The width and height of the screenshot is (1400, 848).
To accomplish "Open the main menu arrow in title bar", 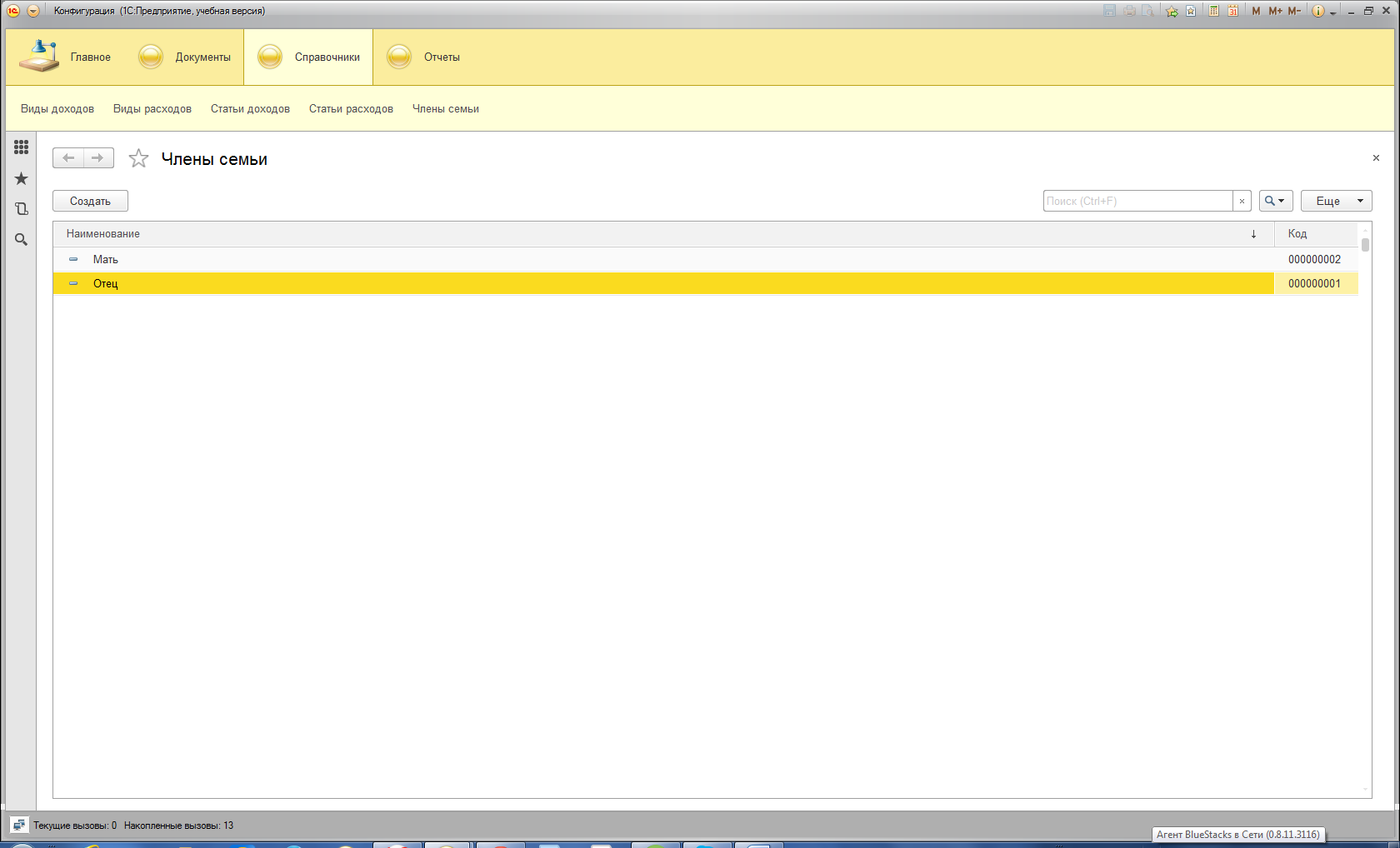I will click(33, 11).
